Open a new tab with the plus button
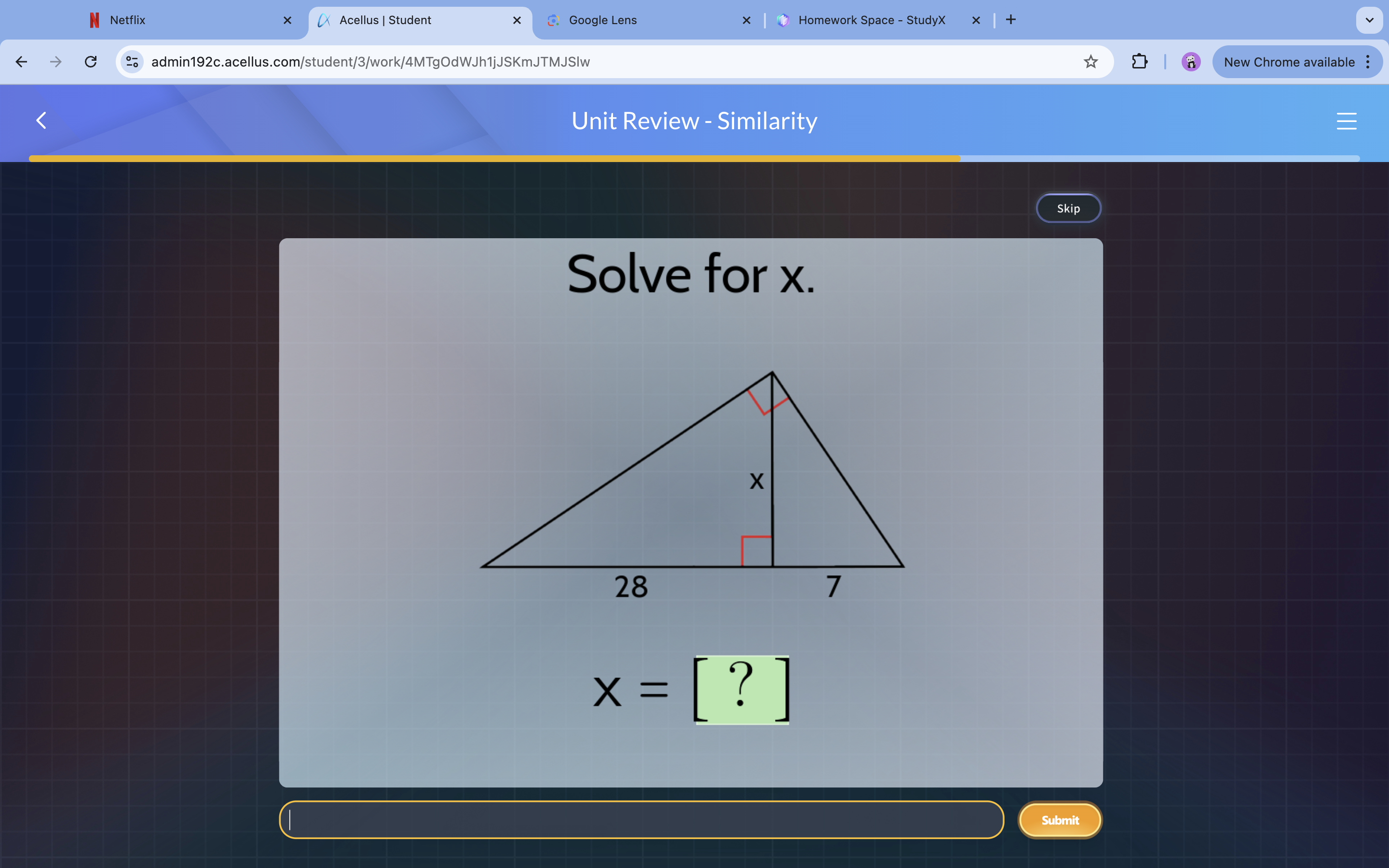Image resolution: width=1389 pixels, height=868 pixels. pos(1011,20)
